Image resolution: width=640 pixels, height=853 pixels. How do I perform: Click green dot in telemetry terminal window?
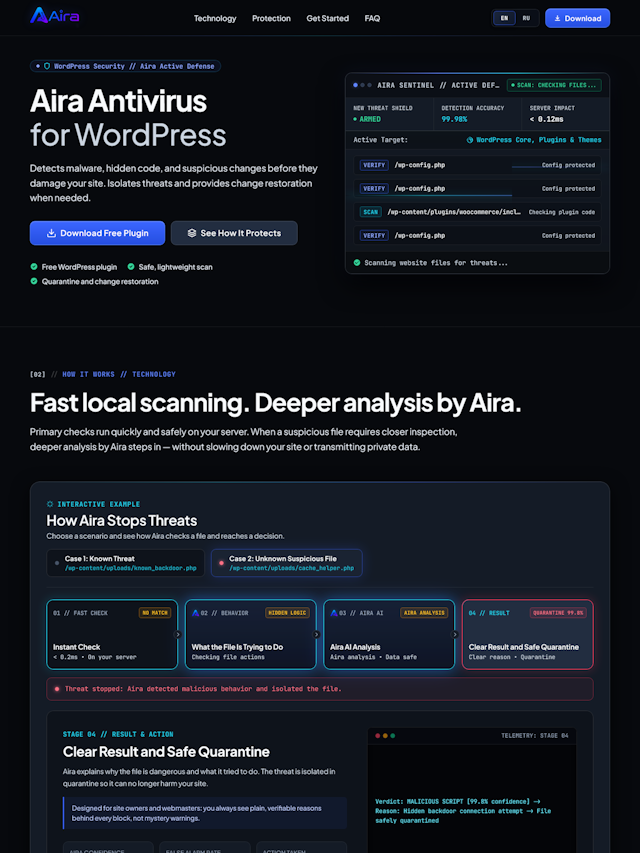coord(393,735)
